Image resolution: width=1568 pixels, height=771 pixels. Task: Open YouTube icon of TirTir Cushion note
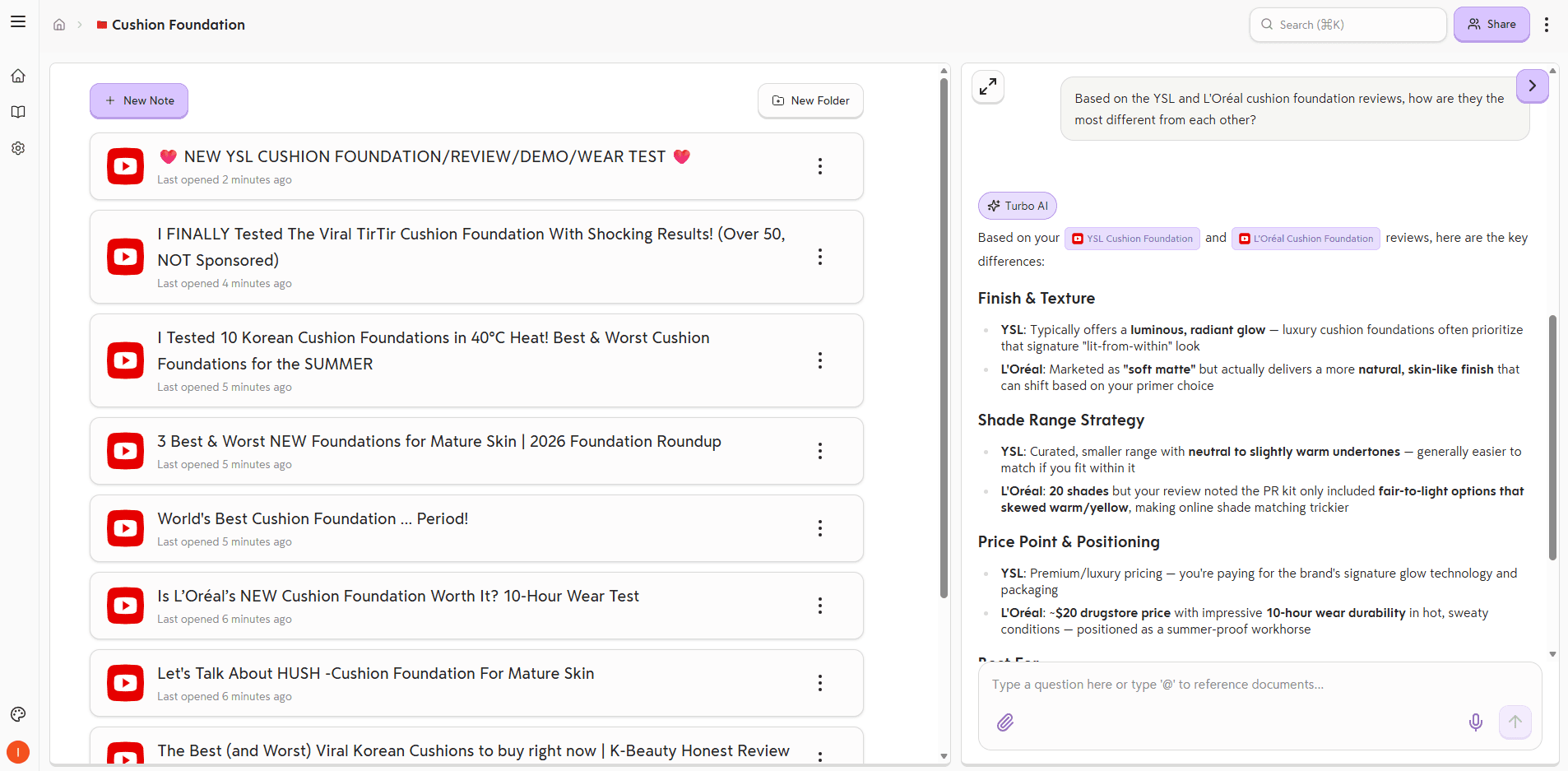pos(125,257)
